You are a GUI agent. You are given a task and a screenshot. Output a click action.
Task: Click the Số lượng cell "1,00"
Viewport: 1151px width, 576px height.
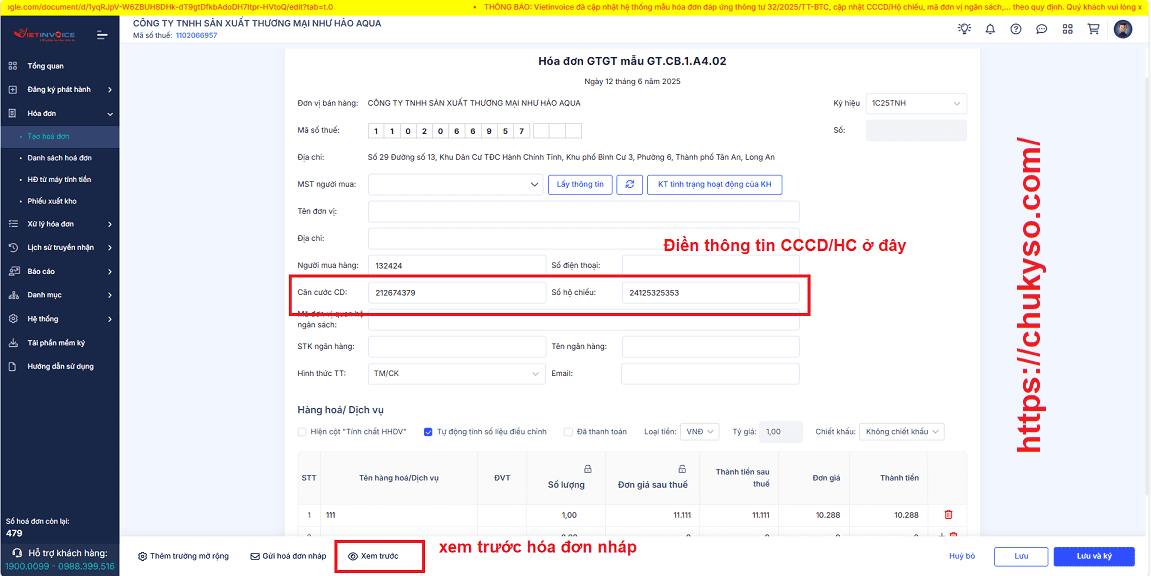tap(564, 515)
